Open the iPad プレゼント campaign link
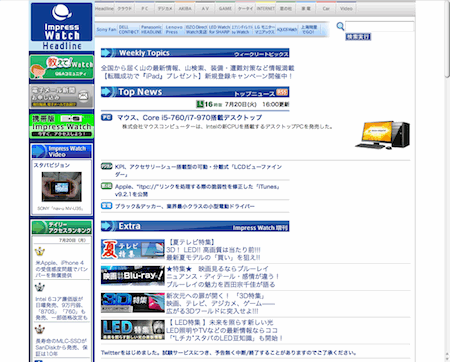 (197, 76)
